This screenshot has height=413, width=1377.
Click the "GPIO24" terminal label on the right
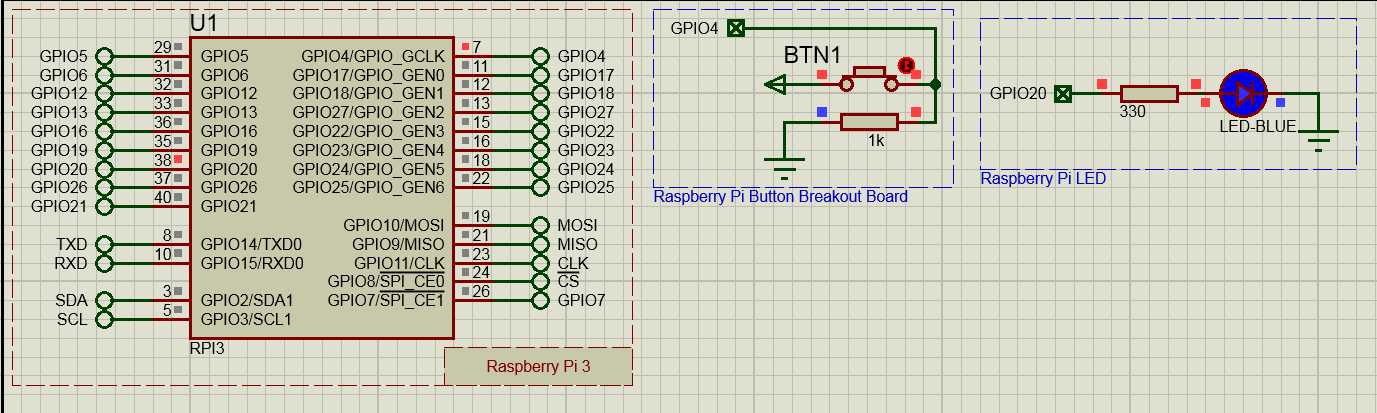586,169
